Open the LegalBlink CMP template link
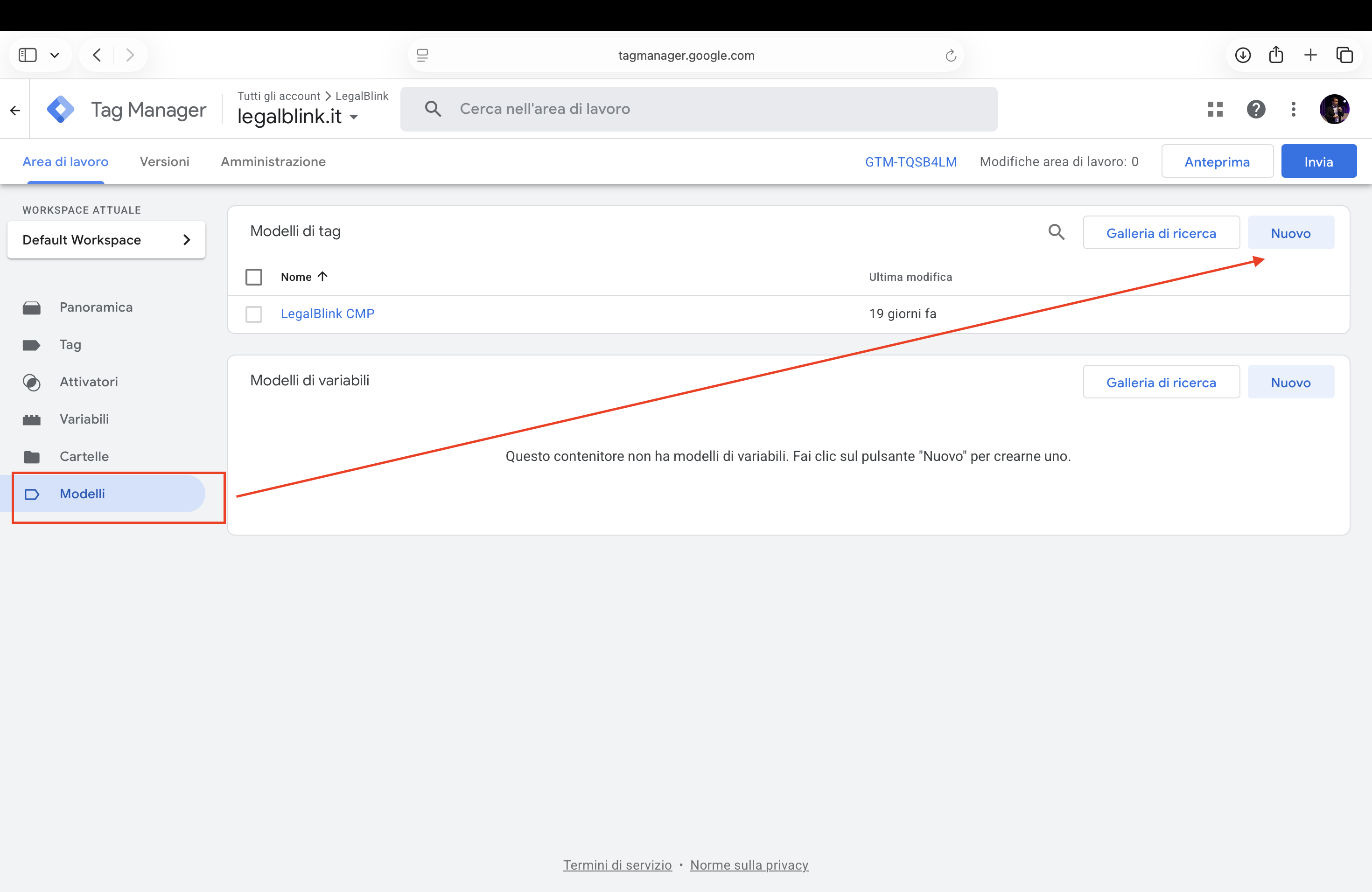This screenshot has width=1372, height=892. click(x=327, y=314)
